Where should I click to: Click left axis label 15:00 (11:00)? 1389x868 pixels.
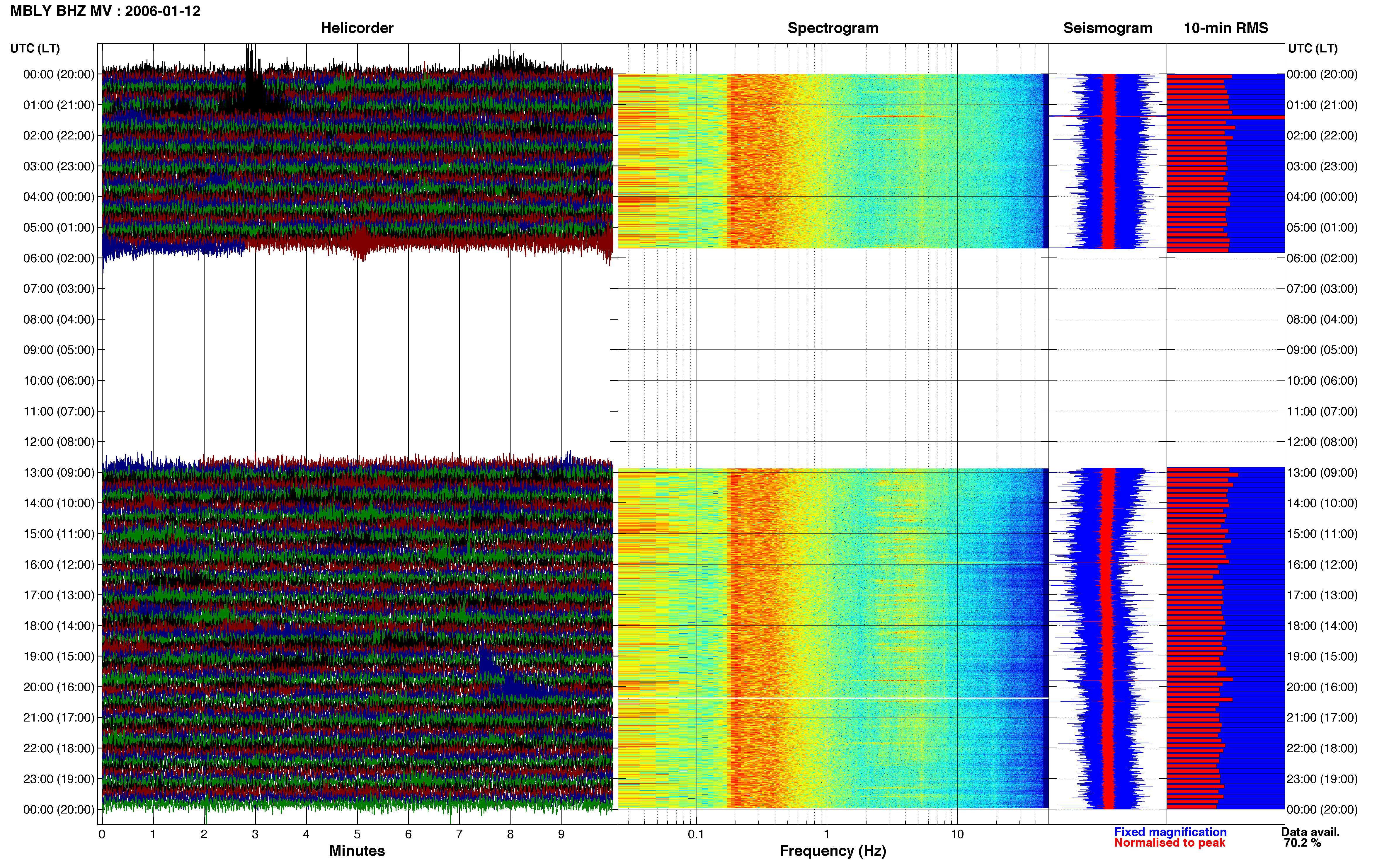click(59, 534)
